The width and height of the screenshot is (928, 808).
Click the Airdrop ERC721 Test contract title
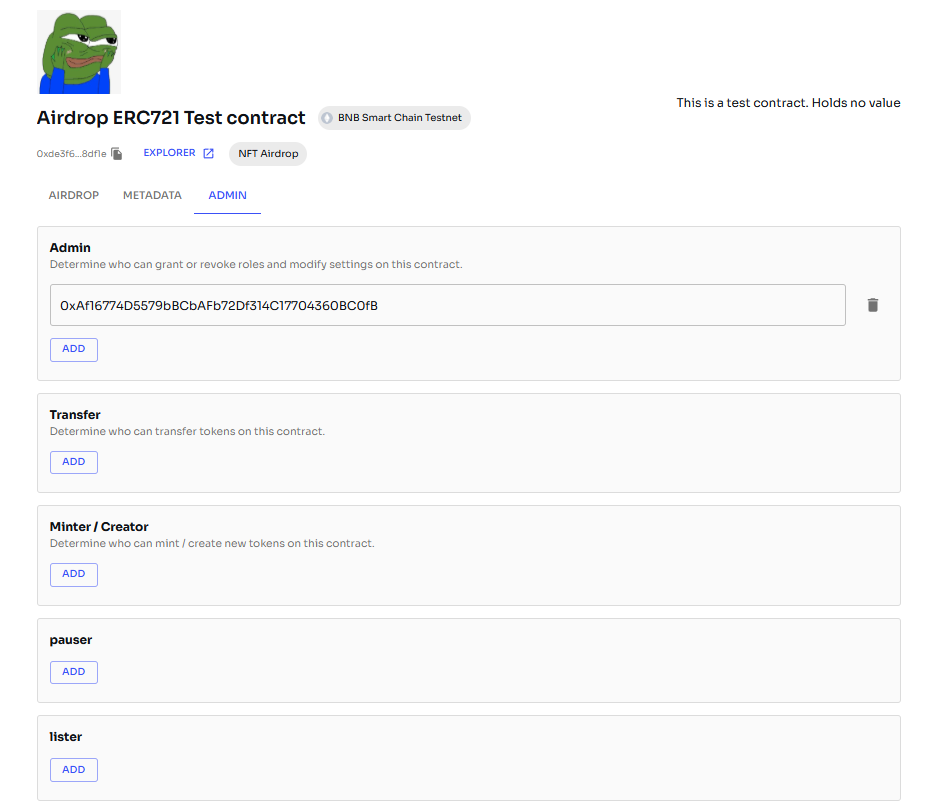(171, 118)
